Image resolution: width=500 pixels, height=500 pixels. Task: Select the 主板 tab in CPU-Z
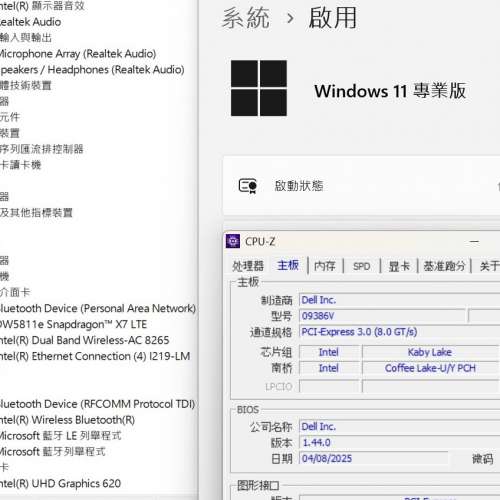[288, 265]
